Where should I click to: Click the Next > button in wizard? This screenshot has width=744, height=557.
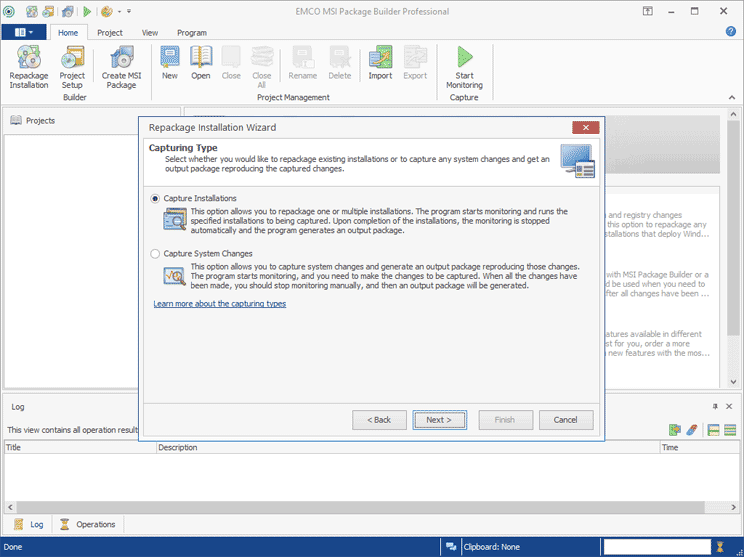point(439,420)
